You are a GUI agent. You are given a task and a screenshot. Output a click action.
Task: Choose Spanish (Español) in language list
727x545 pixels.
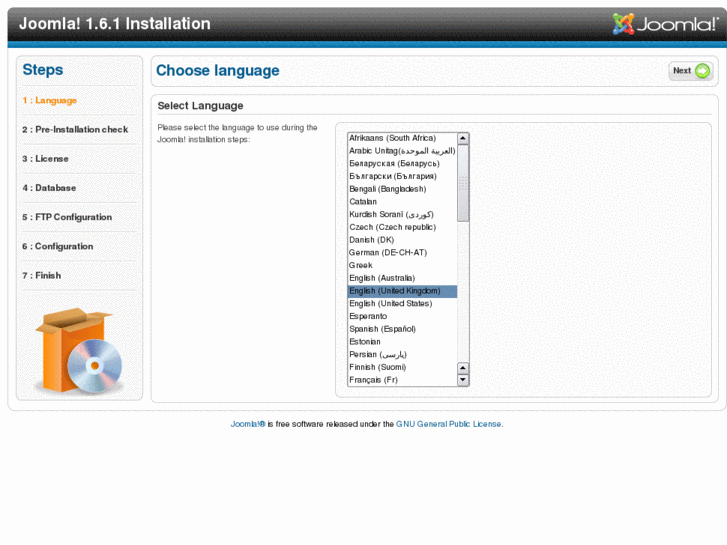coord(402,329)
